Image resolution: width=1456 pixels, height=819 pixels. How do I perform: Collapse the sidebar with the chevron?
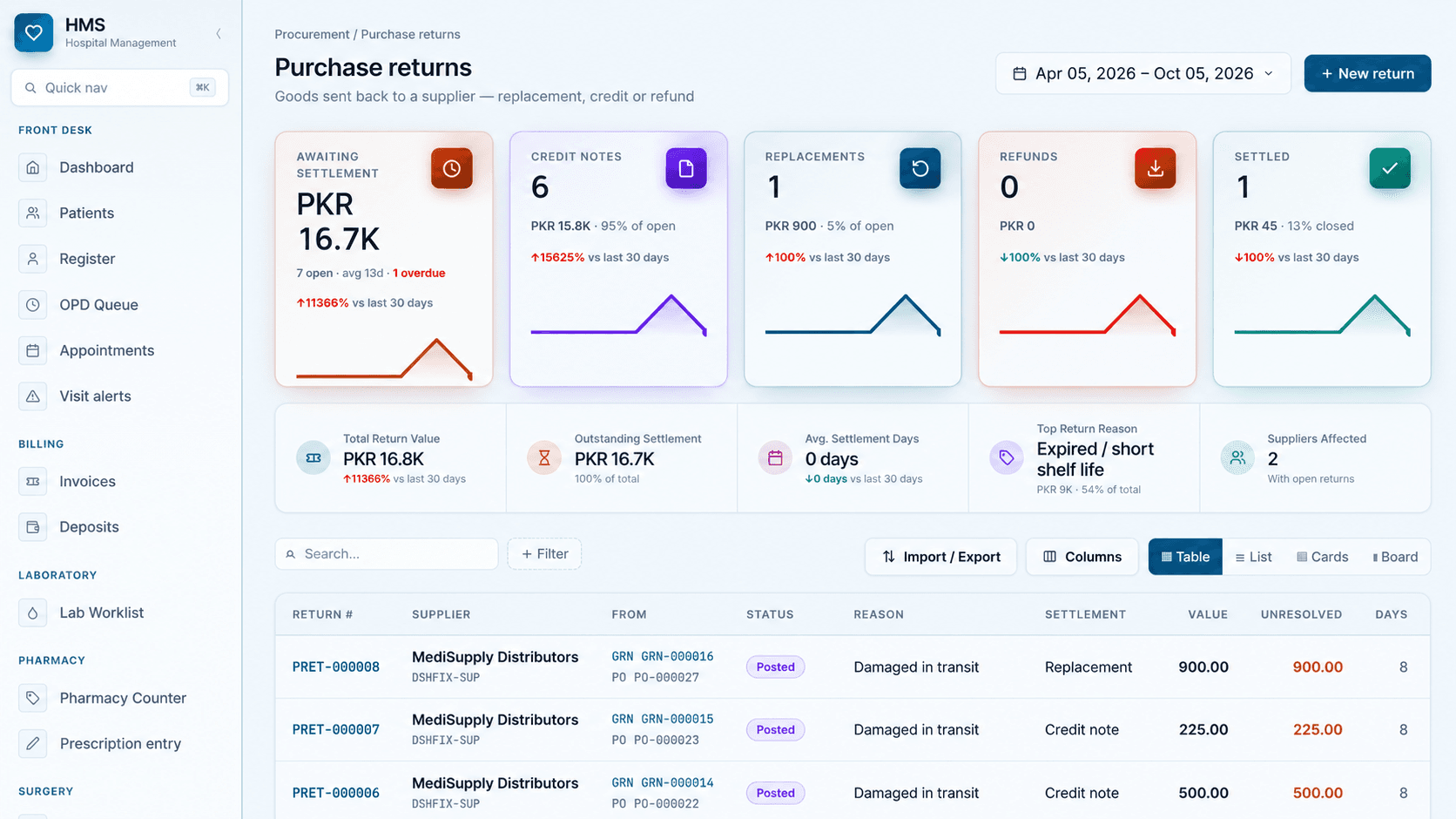(219, 34)
